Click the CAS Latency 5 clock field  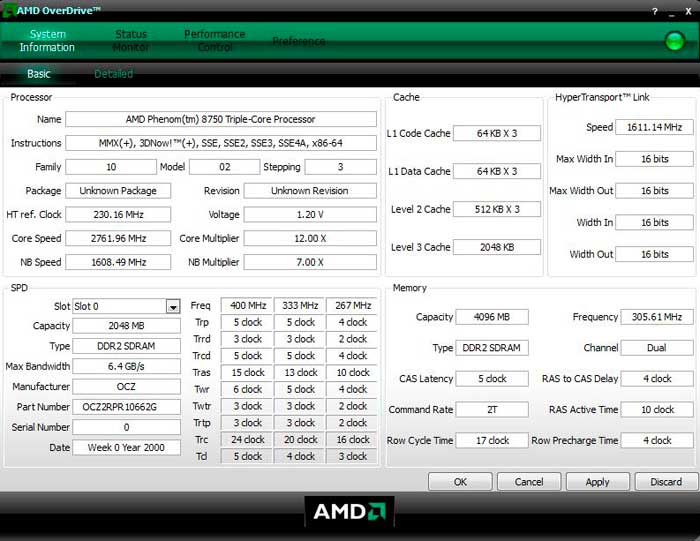tap(492, 379)
